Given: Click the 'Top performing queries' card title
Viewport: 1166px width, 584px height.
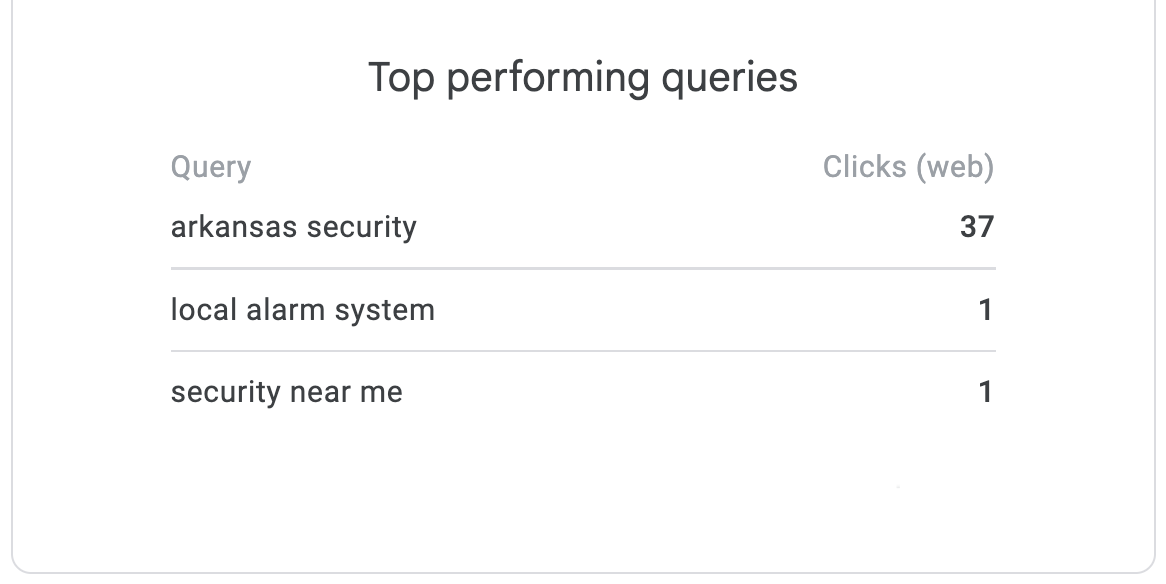Looking at the screenshot, I should (x=583, y=78).
